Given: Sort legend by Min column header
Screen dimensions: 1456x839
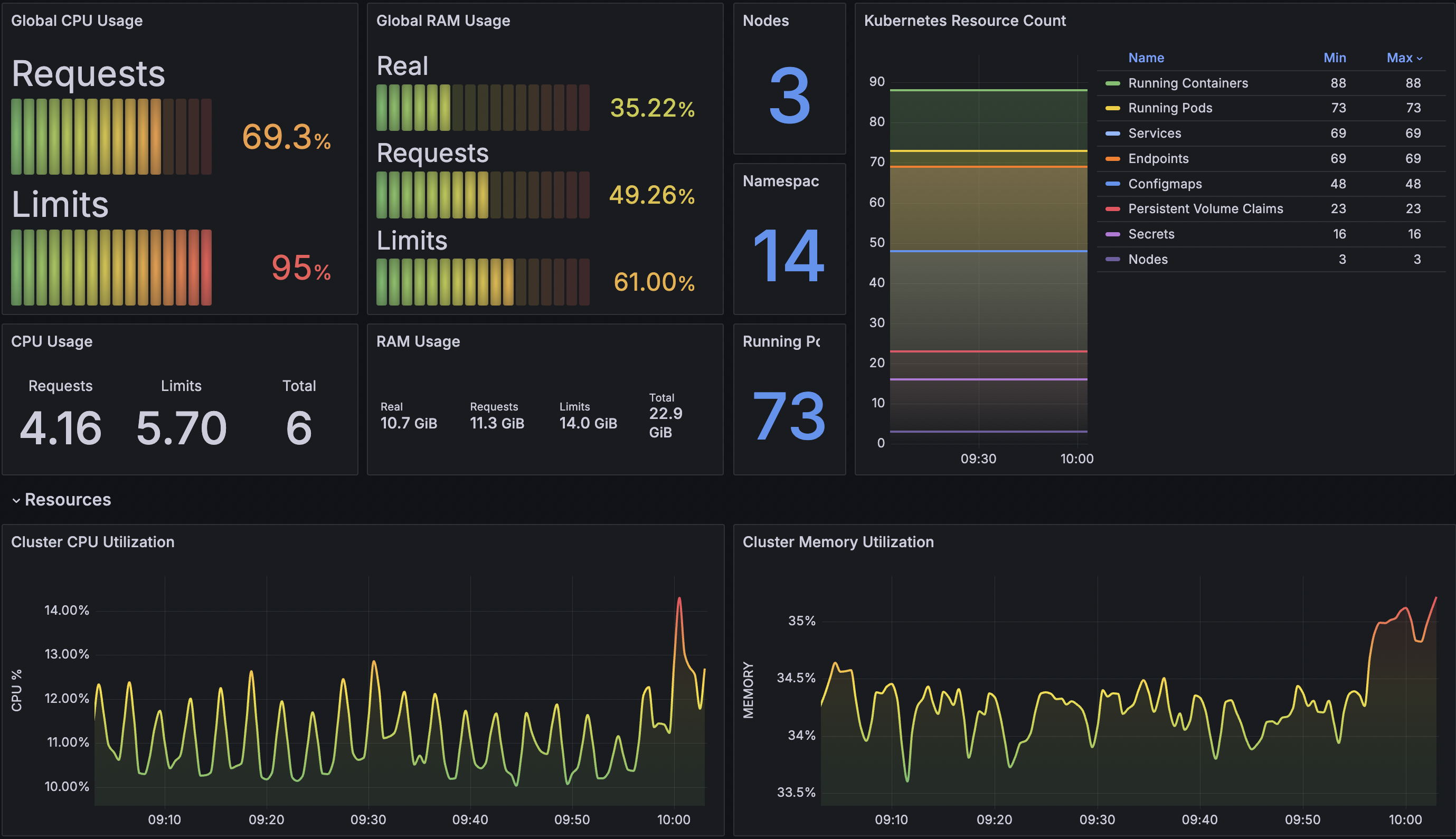Looking at the screenshot, I should (1335, 58).
